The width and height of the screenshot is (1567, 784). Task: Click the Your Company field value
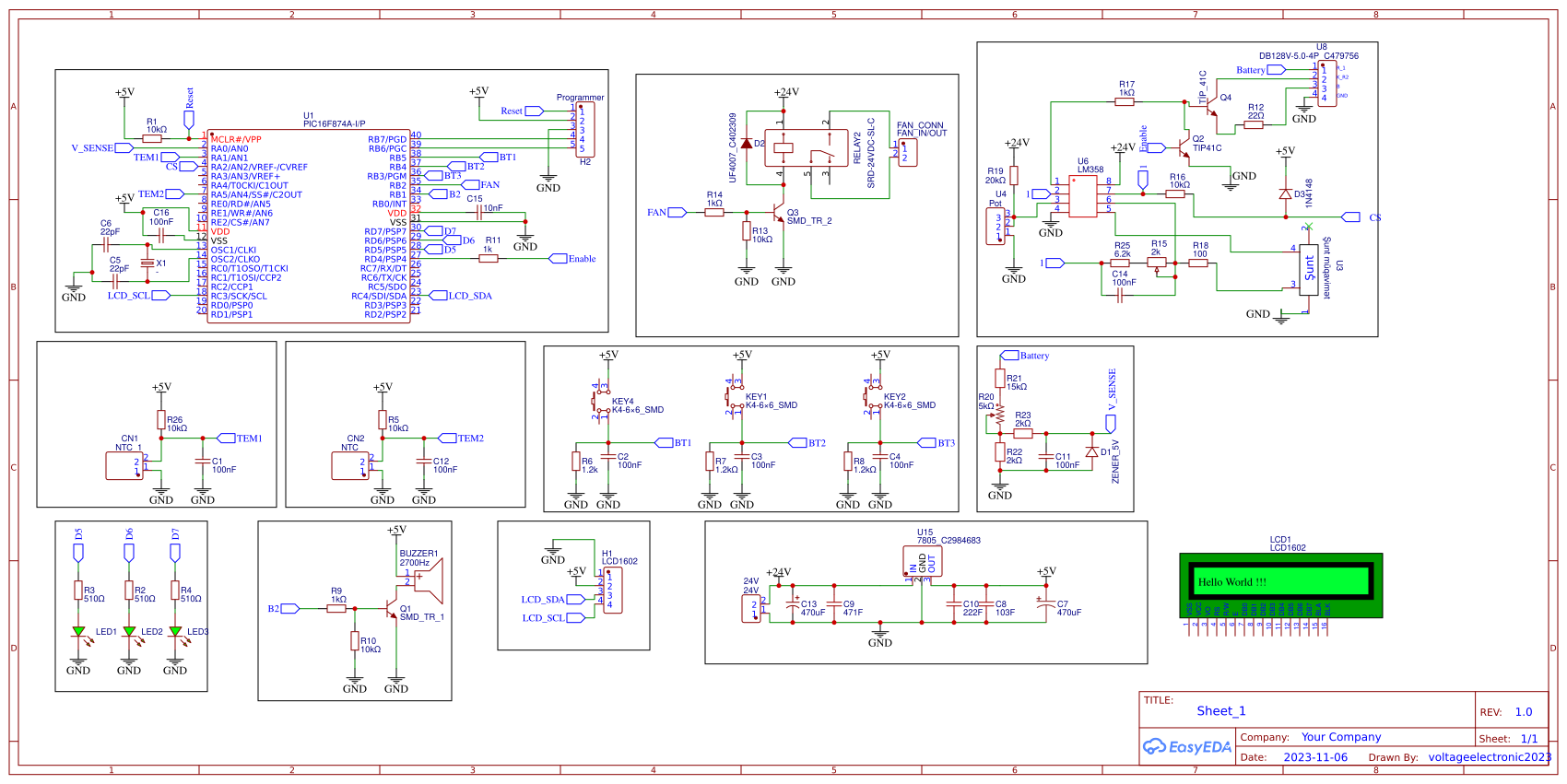tap(1340, 737)
